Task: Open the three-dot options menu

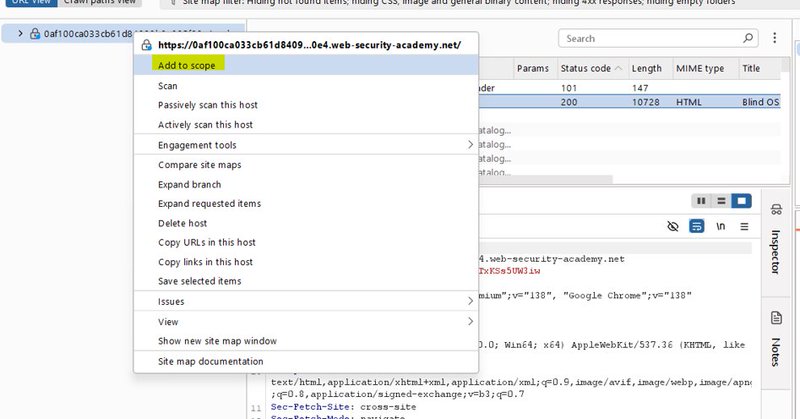Action: tap(774, 38)
